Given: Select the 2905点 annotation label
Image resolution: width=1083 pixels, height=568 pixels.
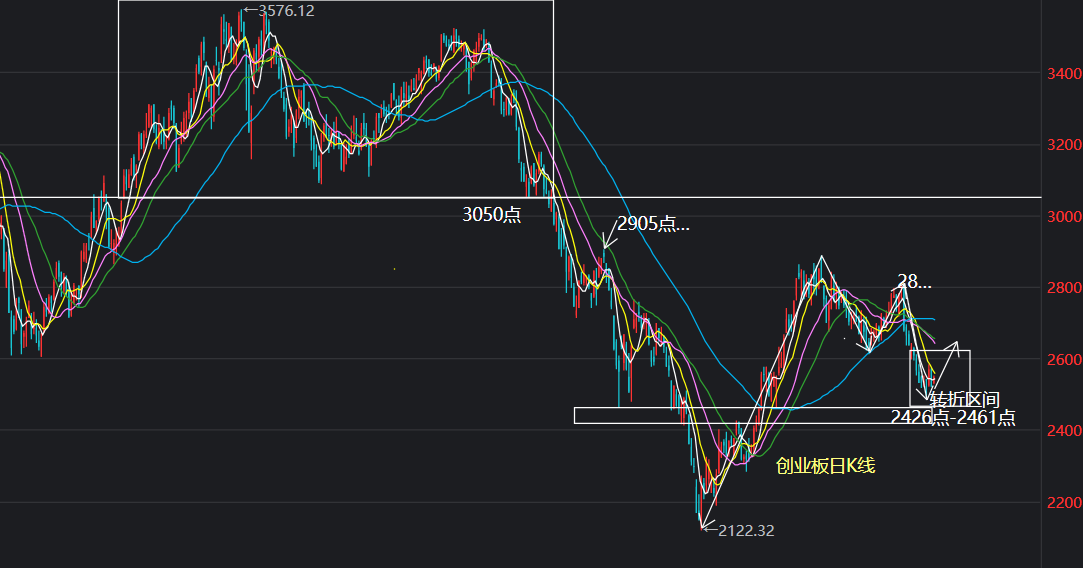Looking at the screenshot, I should click(653, 223).
